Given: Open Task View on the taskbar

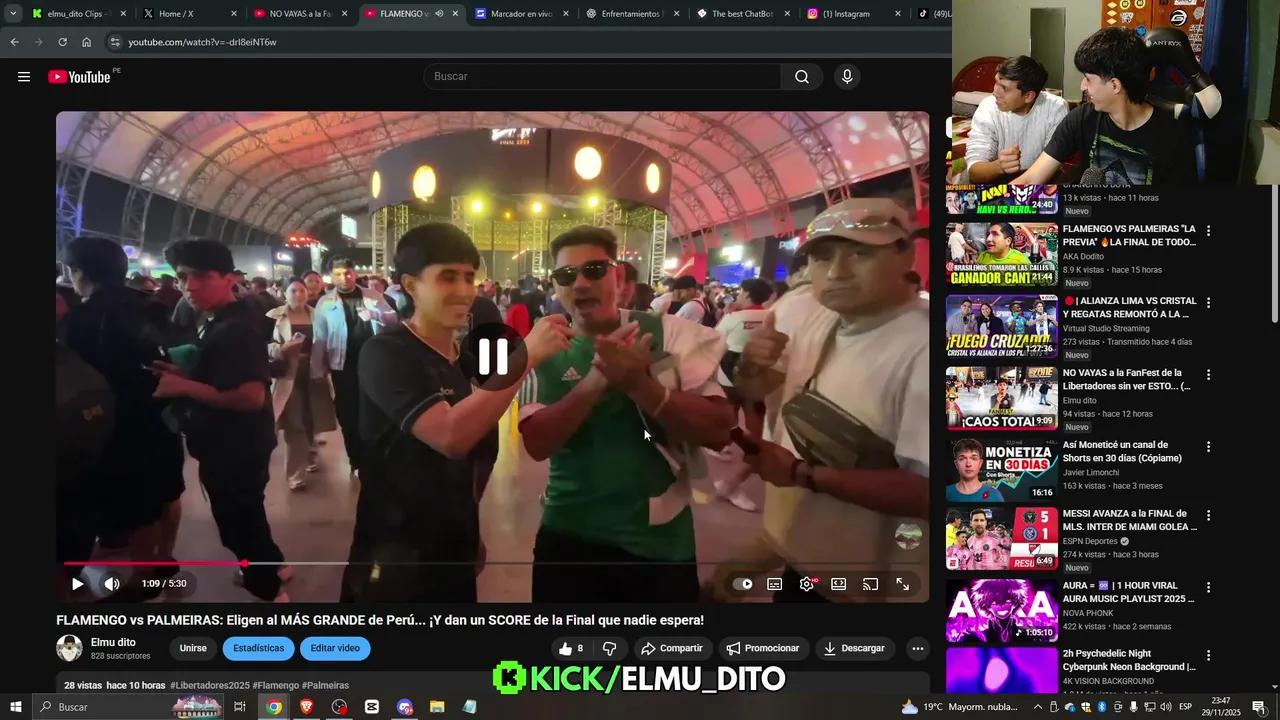Looking at the screenshot, I should (x=240, y=707).
